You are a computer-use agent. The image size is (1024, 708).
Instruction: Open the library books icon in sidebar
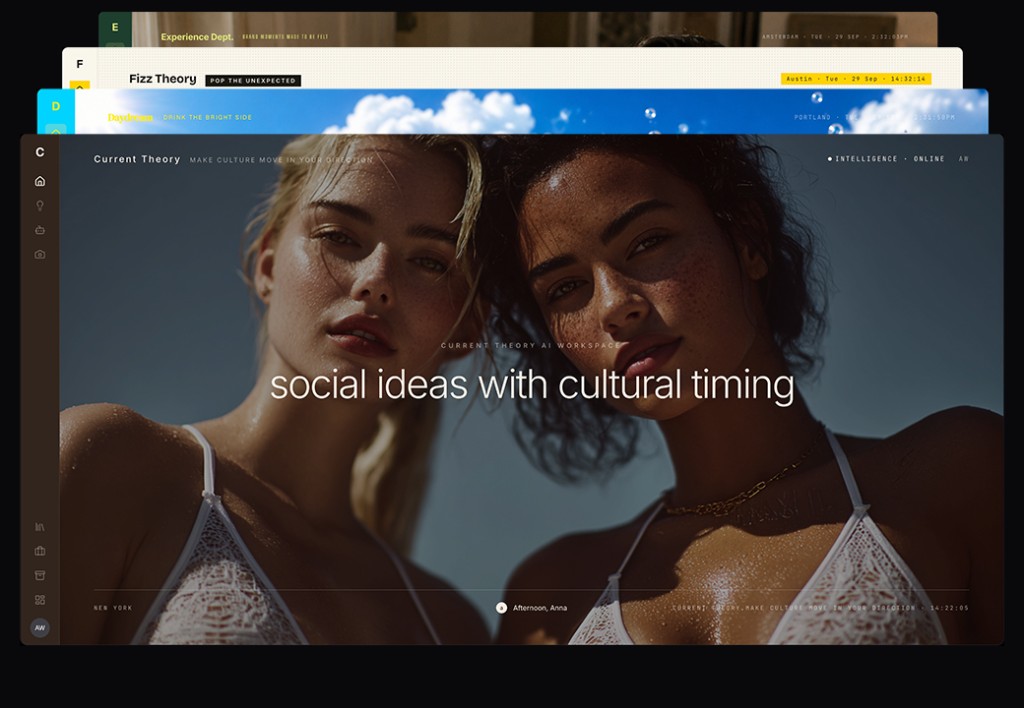pos(40,526)
